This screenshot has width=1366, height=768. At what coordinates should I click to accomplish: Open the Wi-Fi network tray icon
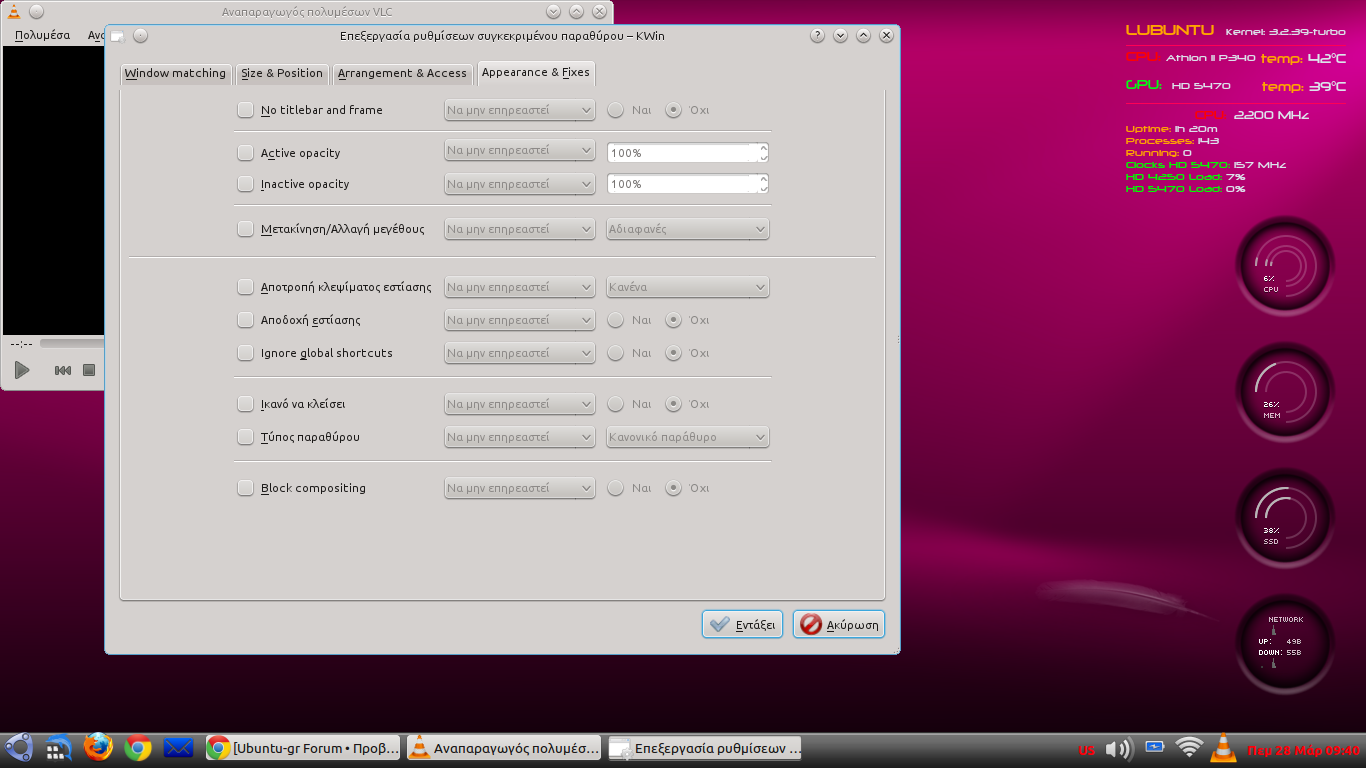click(1189, 748)
